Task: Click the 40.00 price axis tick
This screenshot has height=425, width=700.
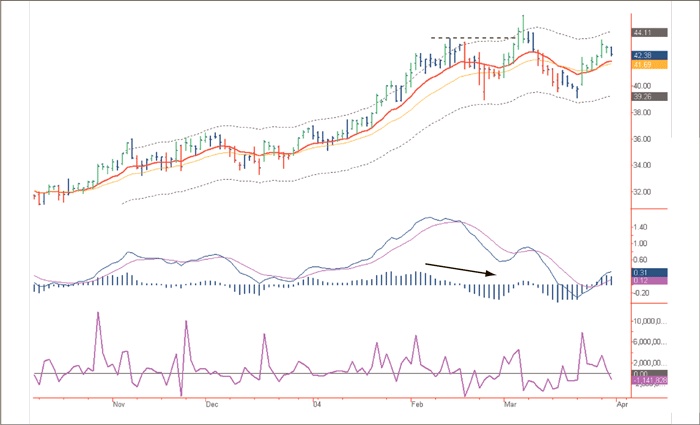Action: click(x=642, y=86)
